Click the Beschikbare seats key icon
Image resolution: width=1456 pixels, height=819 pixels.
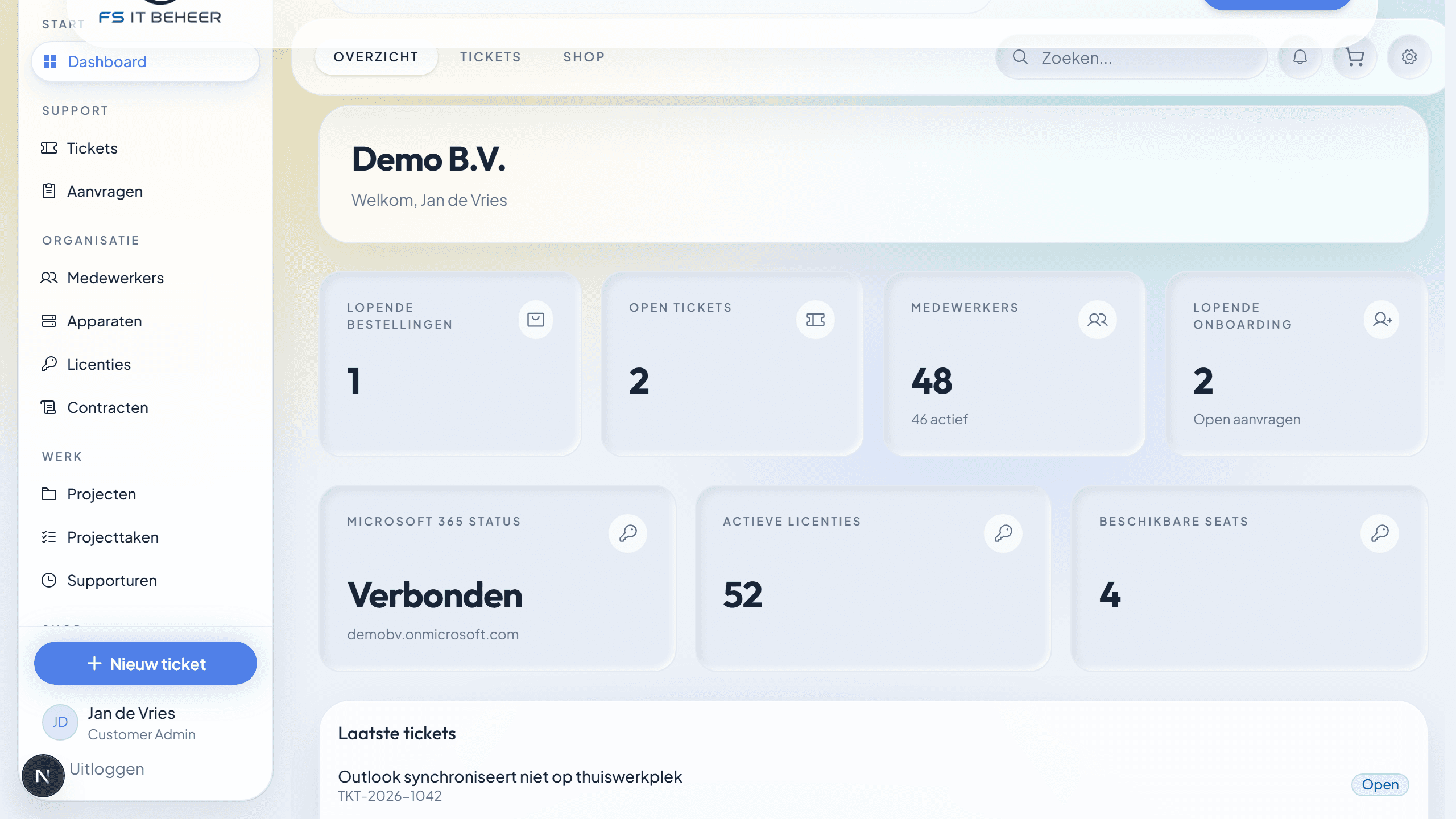coord(1380,533)
